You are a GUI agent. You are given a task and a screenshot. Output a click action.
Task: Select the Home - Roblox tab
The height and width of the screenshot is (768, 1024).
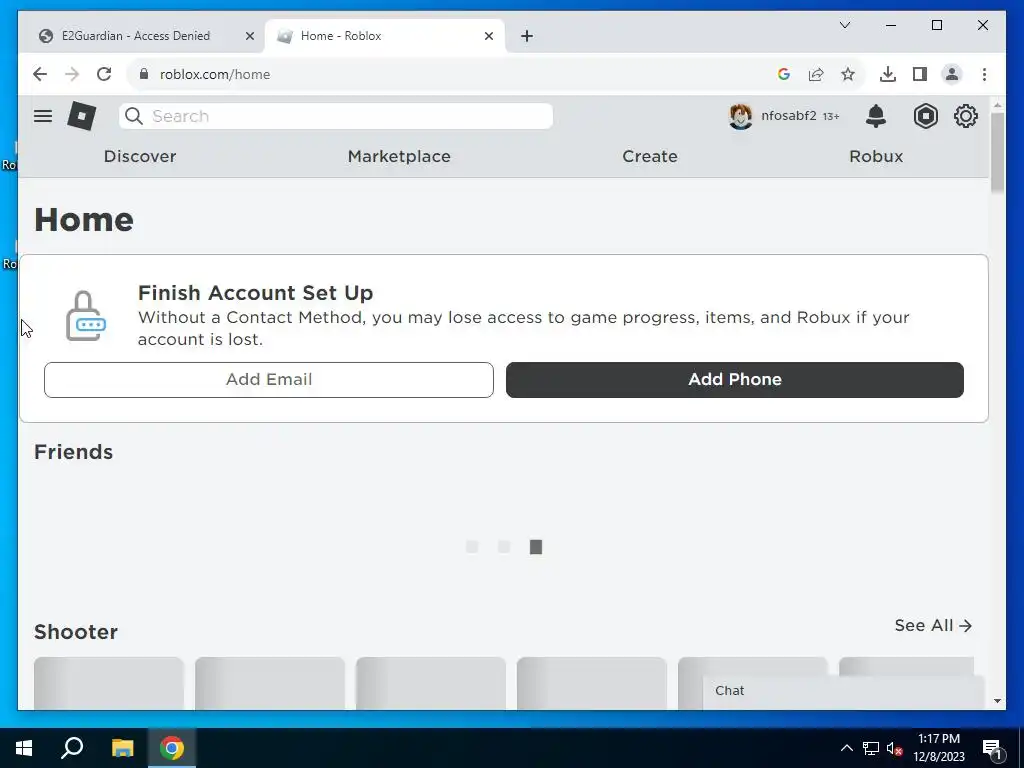click(384, 36)
